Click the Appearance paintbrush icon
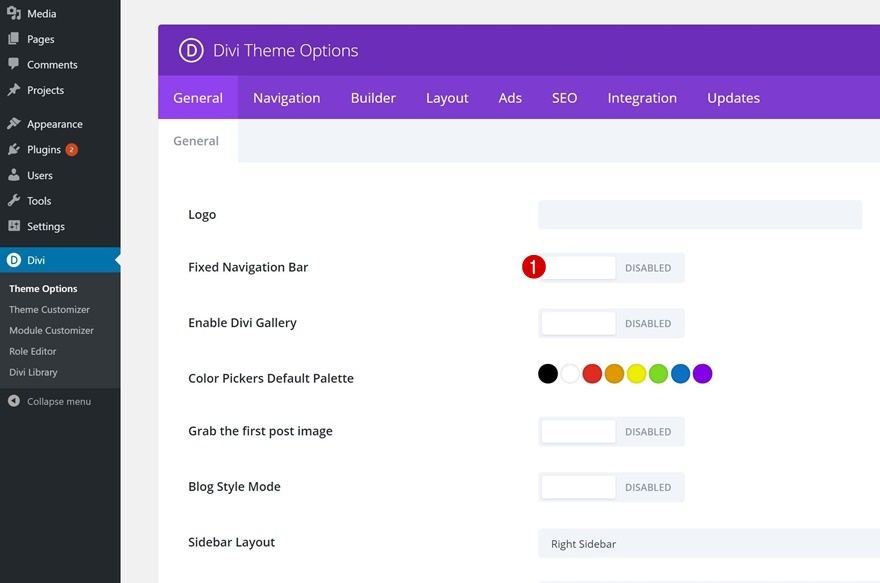 [14, 124]
